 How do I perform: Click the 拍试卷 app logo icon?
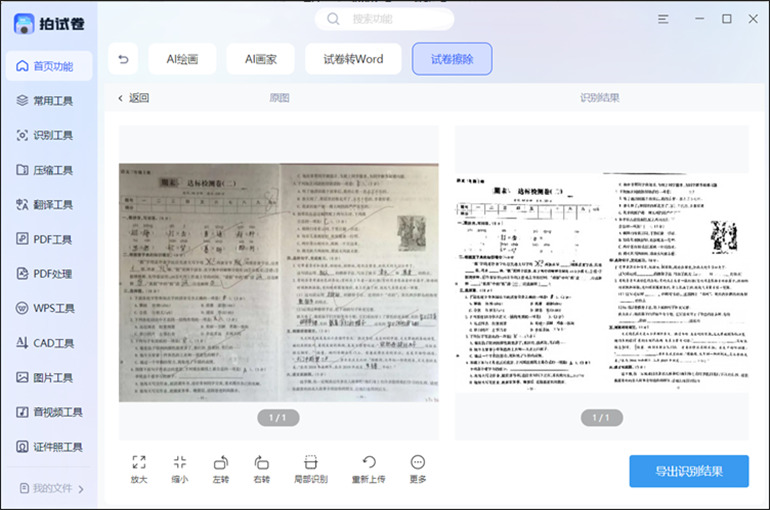(x=24, y=23)
